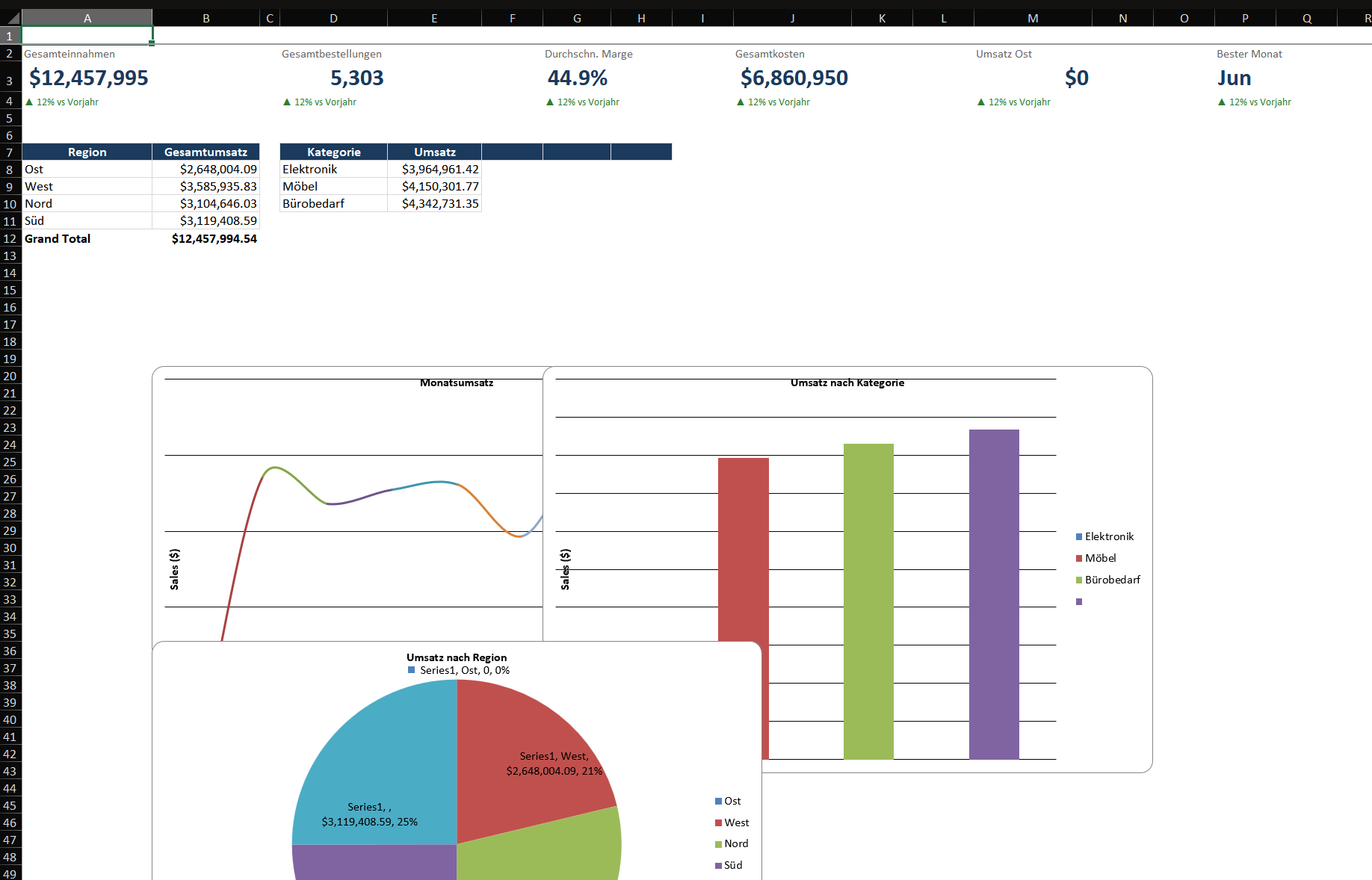Click the Umsatz nach Kategorie chart title
The image size is (1372, 880).
[x=847, y=382]
